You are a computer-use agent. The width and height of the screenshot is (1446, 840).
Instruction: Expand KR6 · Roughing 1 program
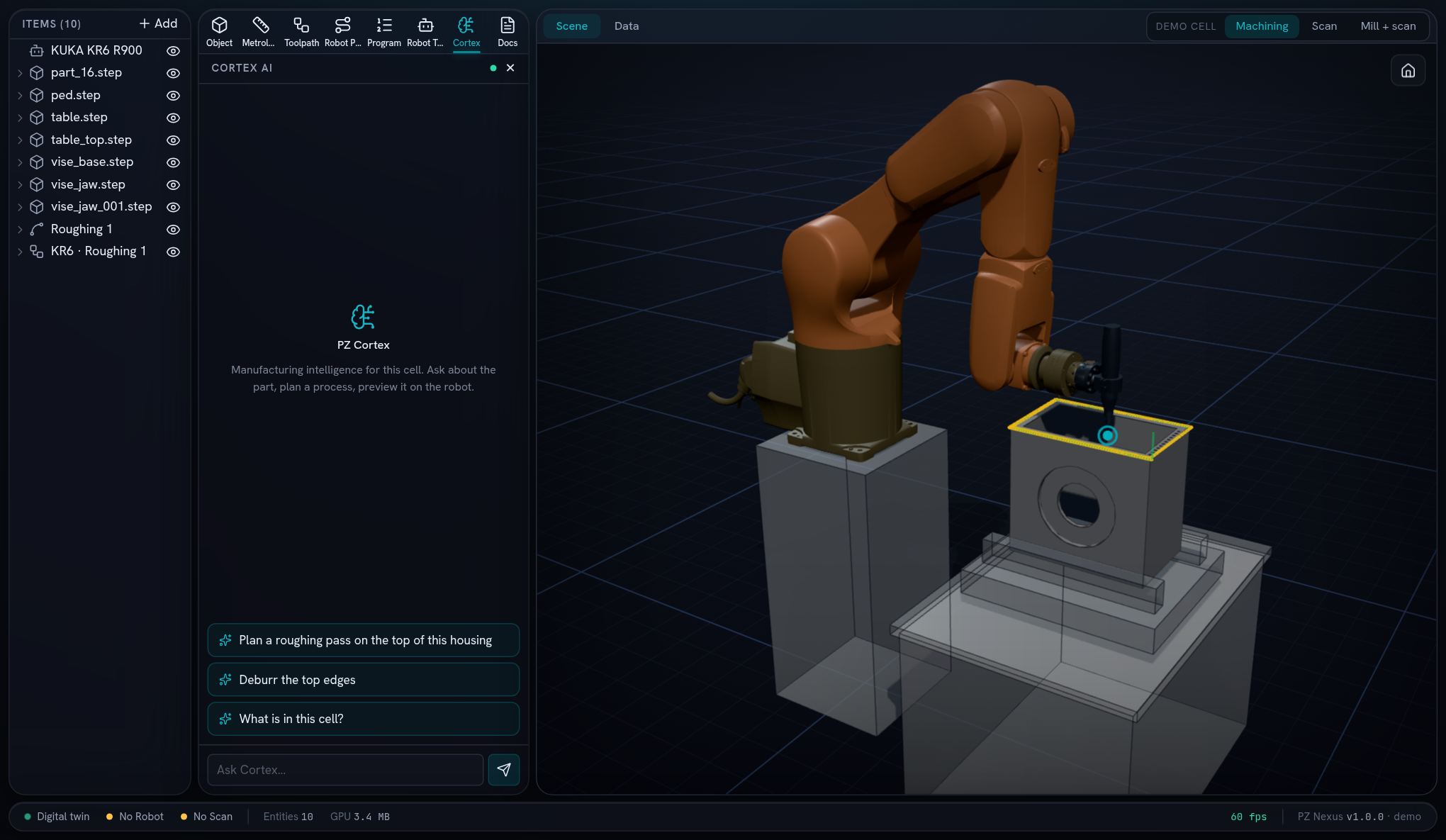(x=20, y=252)
